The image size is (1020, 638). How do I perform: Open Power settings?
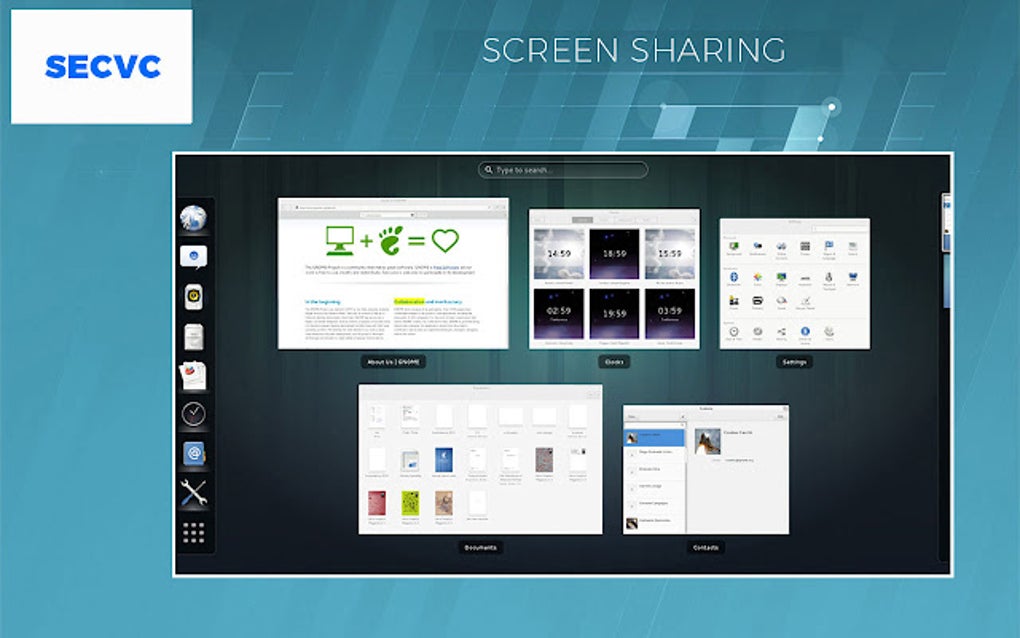[734, 300]
